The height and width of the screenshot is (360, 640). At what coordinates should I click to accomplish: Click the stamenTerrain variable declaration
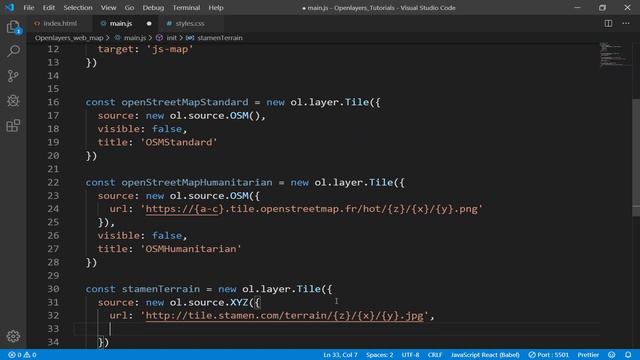[161, 289]
